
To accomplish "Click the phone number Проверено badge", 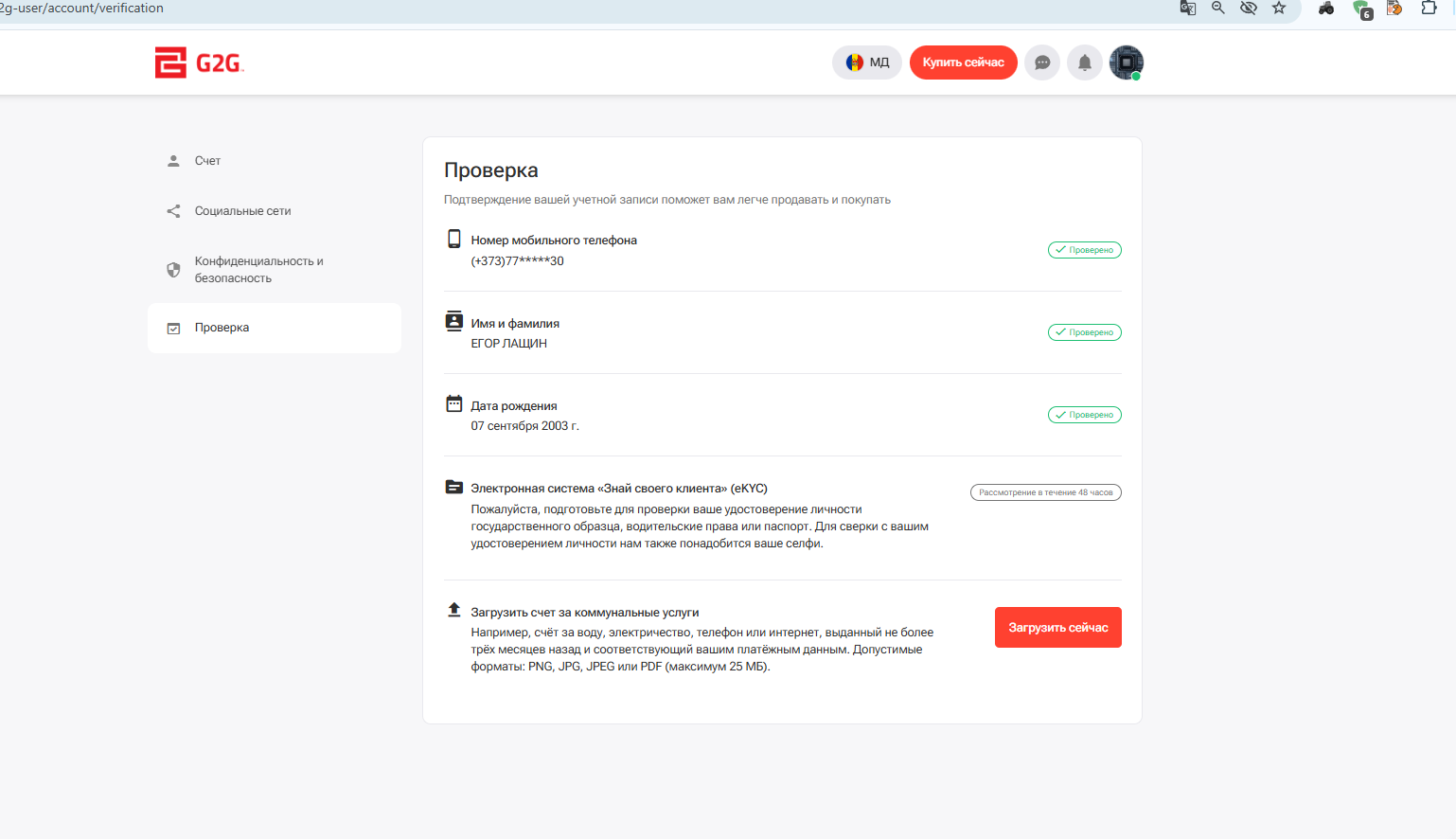I will pyautogui.click(x=1084, y=250).
